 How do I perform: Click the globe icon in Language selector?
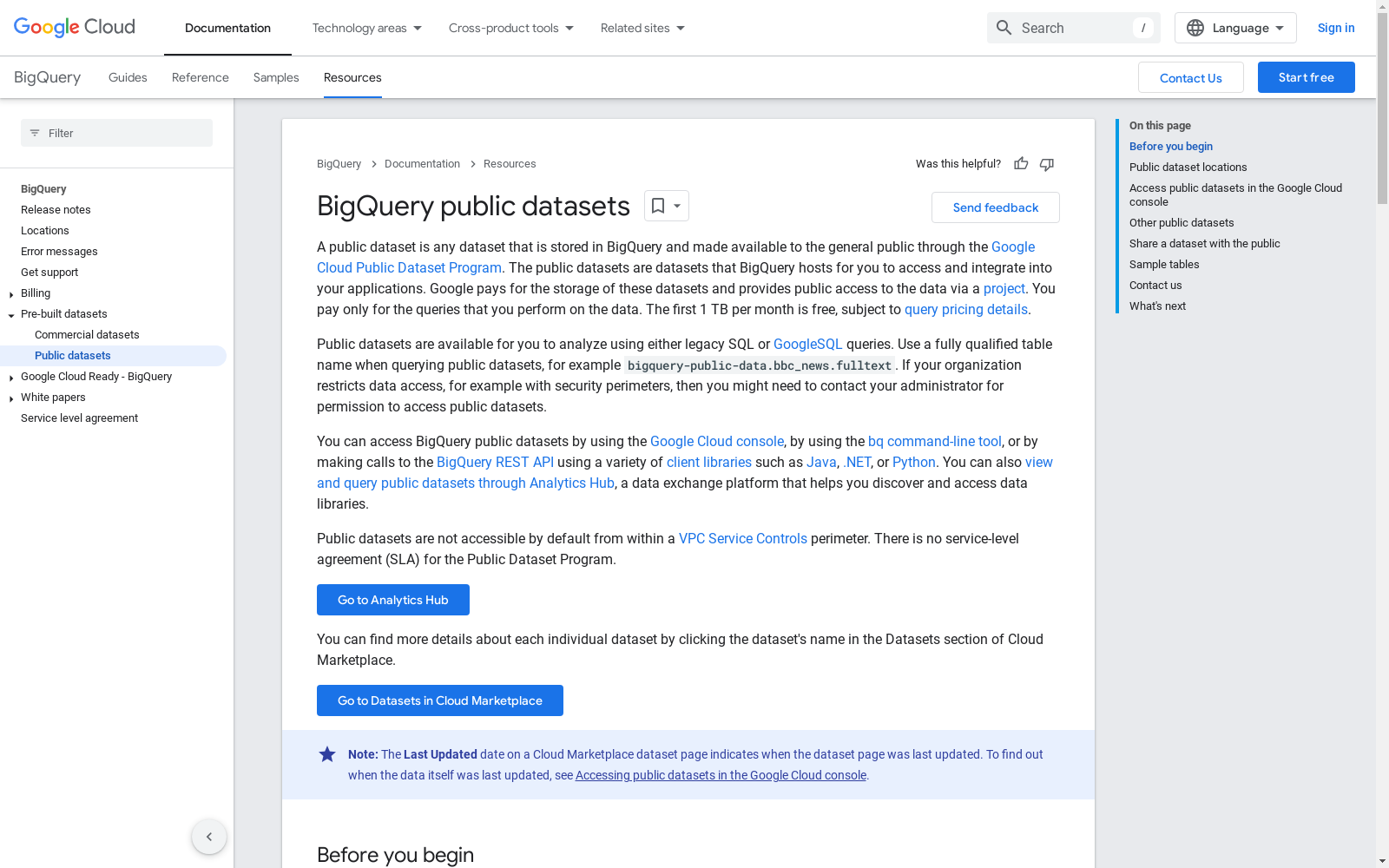click(1195, 28)
